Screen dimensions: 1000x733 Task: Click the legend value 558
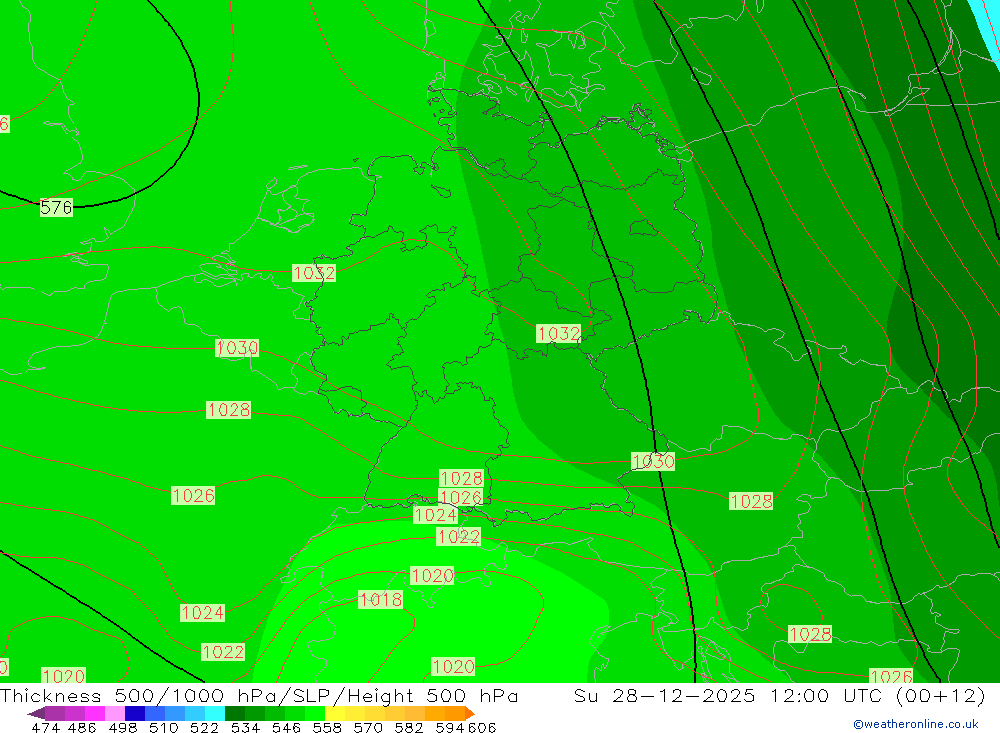pos(327,727)
